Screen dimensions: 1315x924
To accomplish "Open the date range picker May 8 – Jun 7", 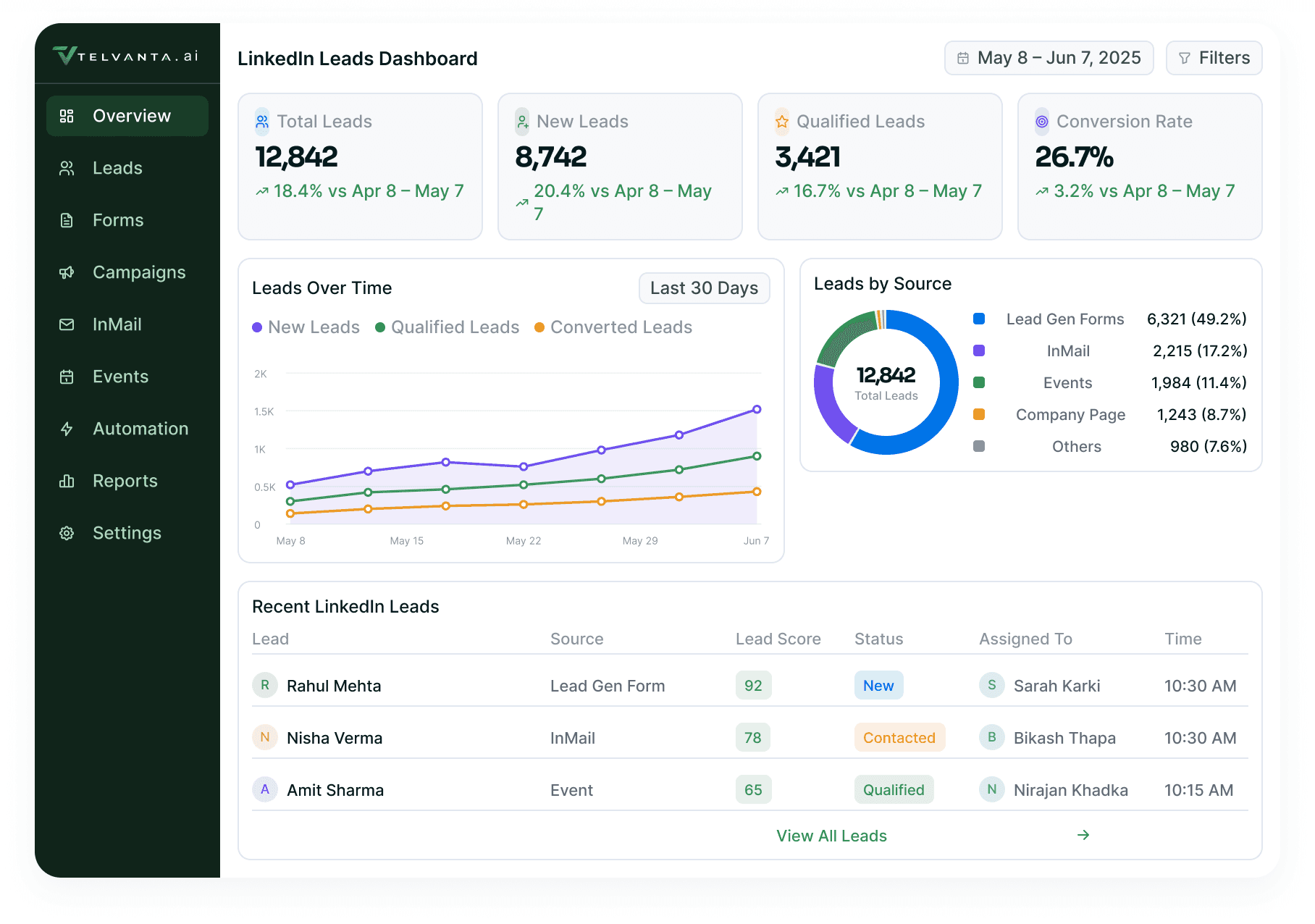I will tap(1049, 58).
